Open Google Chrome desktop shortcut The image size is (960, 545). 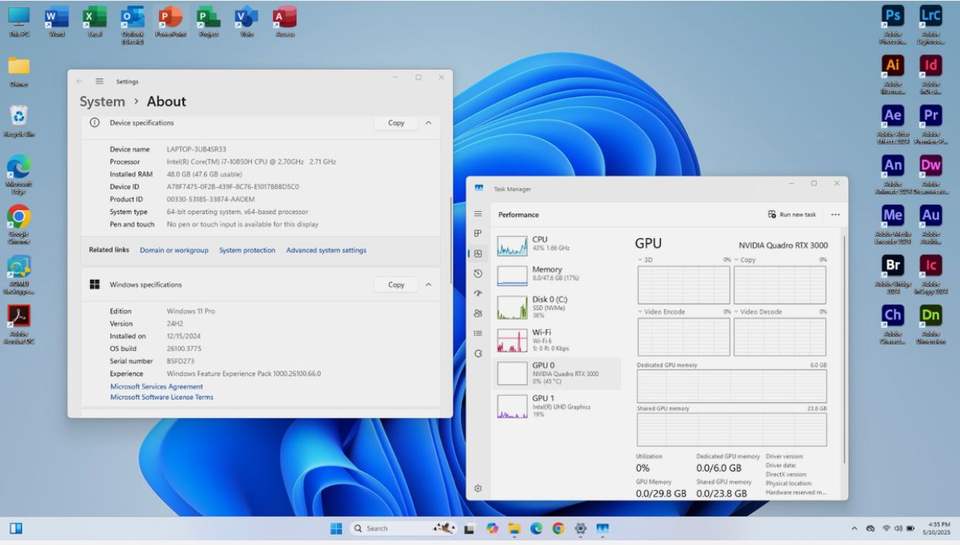pos(18,217)
